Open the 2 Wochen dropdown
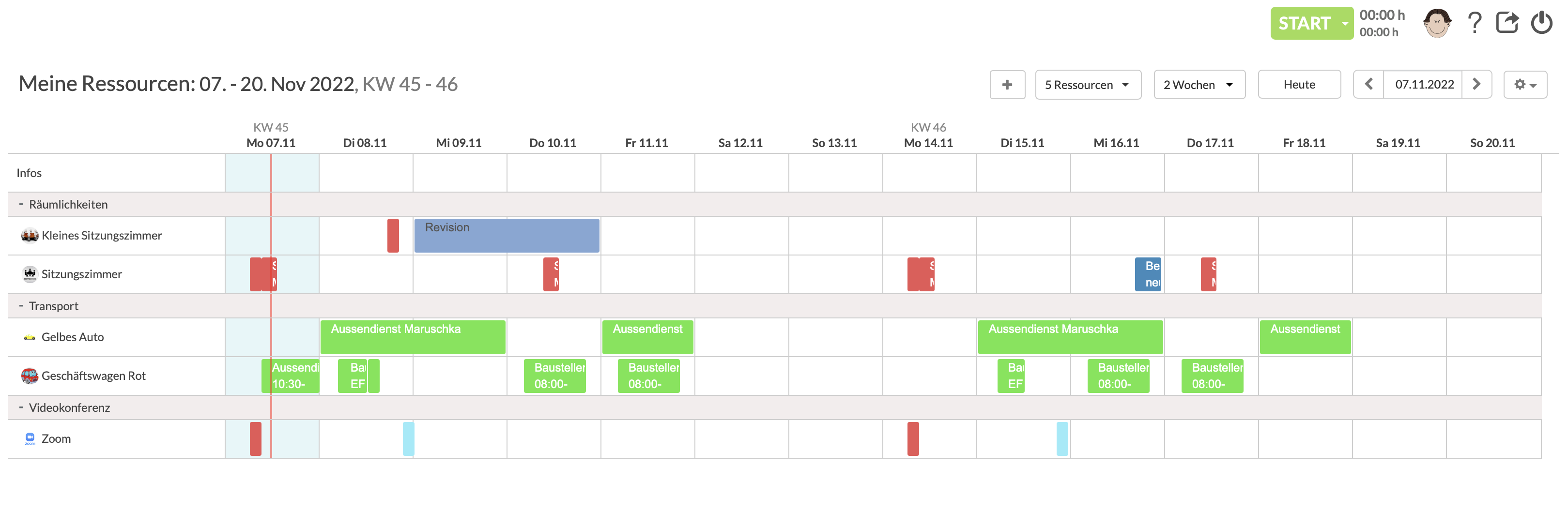The width and height of the screenshot is (1568, 511). tap(1199, 85)
